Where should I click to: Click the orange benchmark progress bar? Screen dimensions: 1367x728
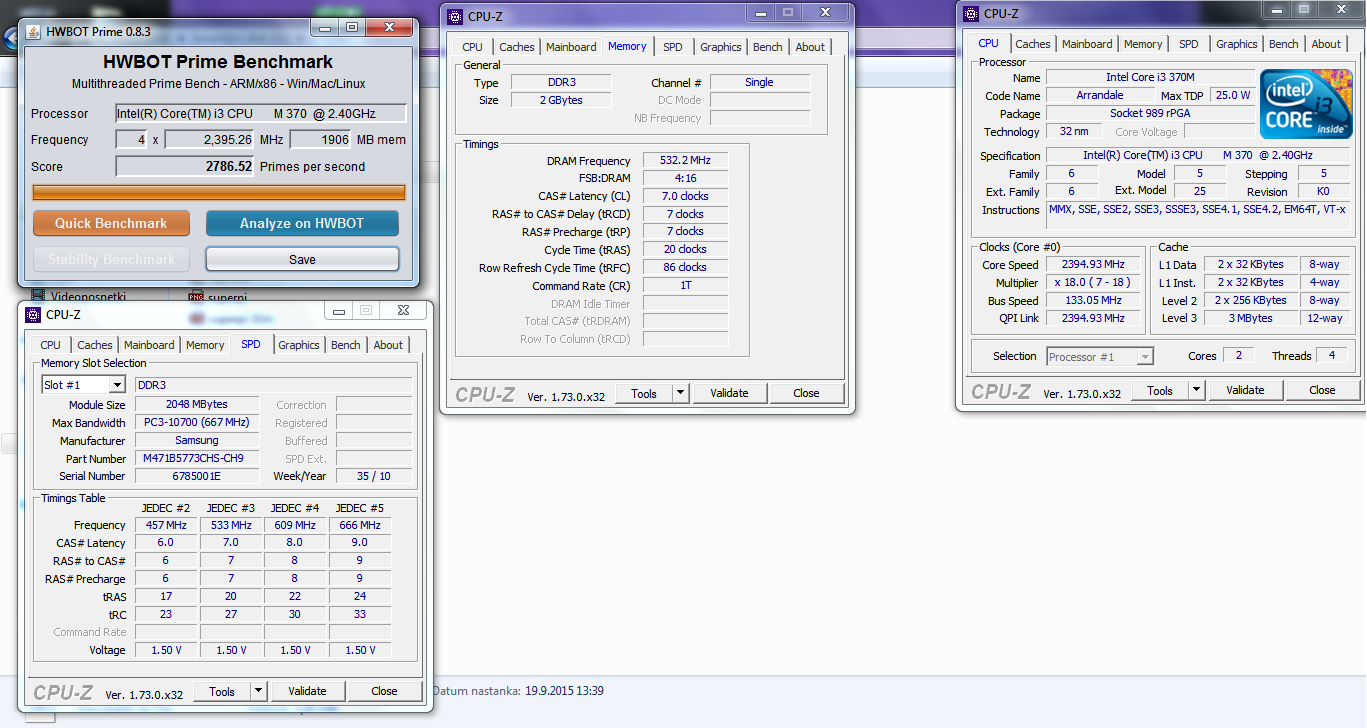[x=219, y=192]
